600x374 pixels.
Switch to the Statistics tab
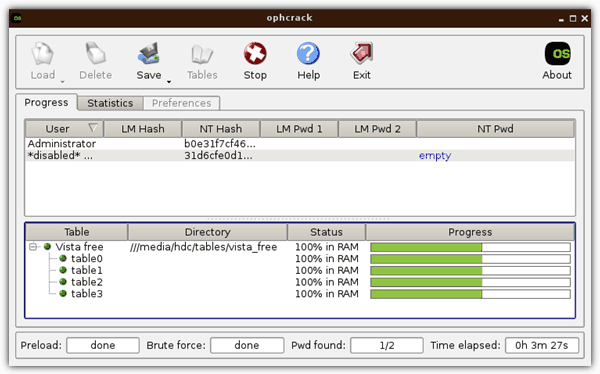(110, 103)
